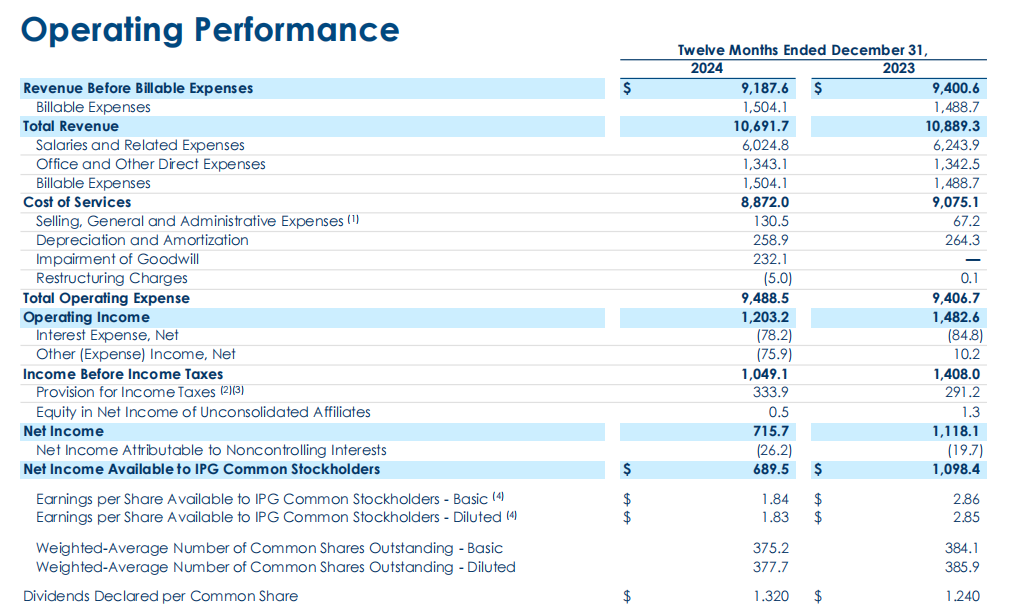Select 2024 Total Revenue value 10,691.7
1010x612 pixels.
[761, 126]
